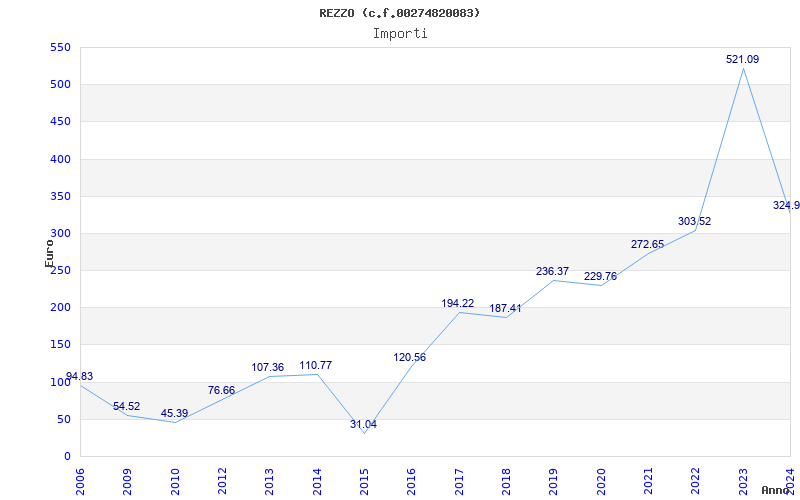The width and height of the screenshot is (800, 500).
Task: Select data label 236.37
Action: pos(552,271)
